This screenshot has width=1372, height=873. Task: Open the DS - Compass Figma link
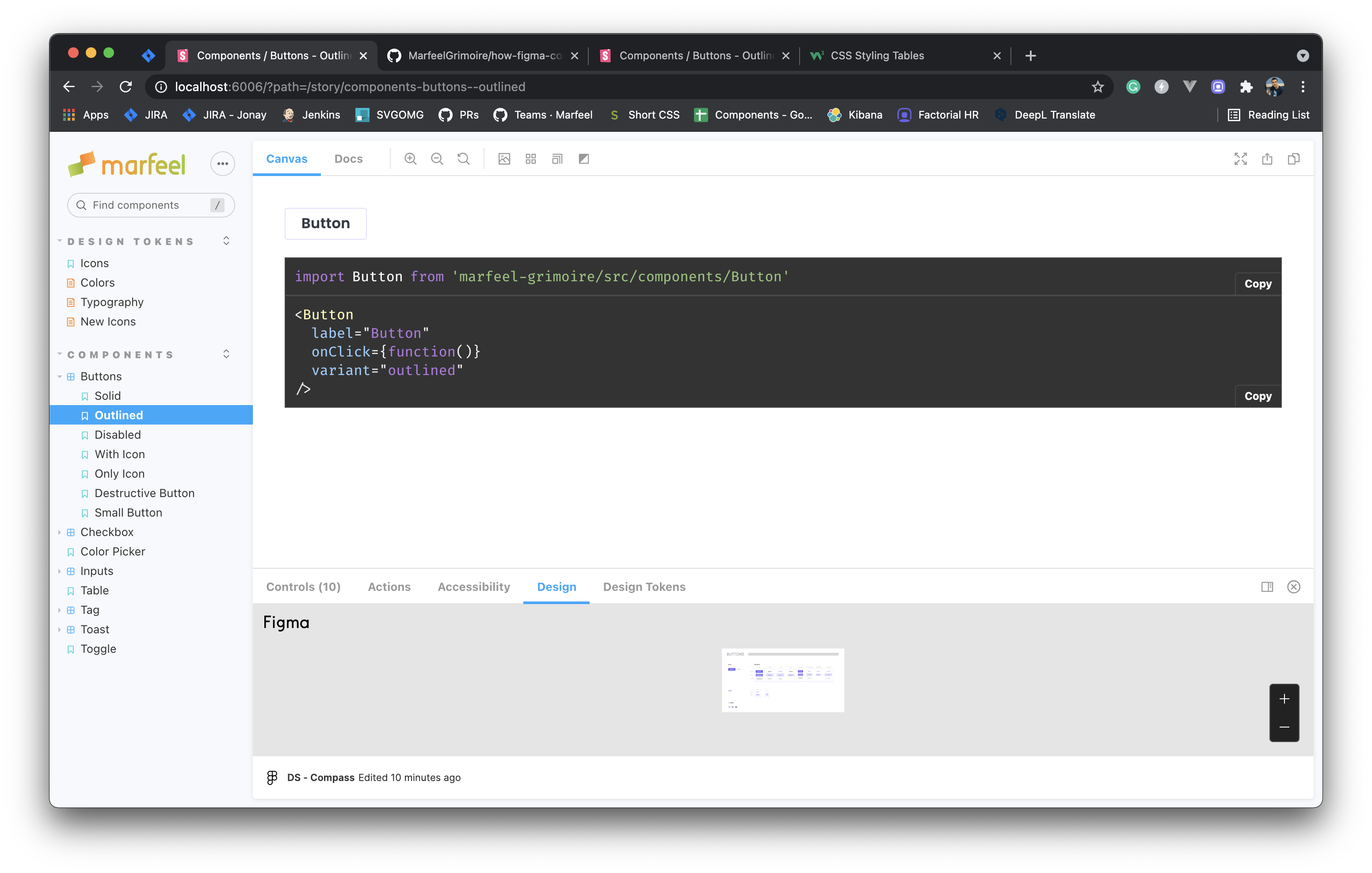click(320, 777)
